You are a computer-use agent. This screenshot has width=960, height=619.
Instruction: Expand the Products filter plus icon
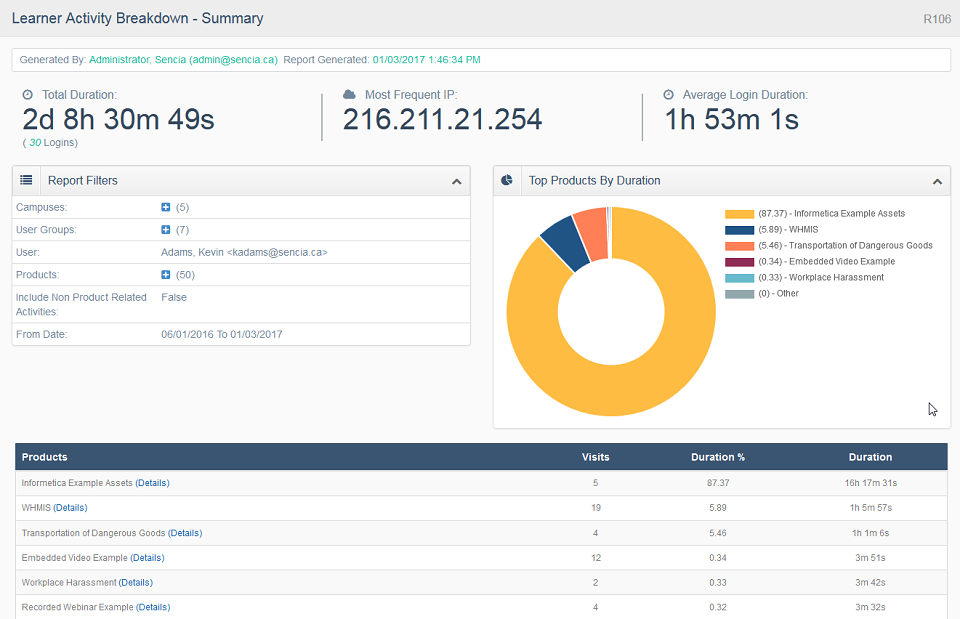click(x=165, y=275)
